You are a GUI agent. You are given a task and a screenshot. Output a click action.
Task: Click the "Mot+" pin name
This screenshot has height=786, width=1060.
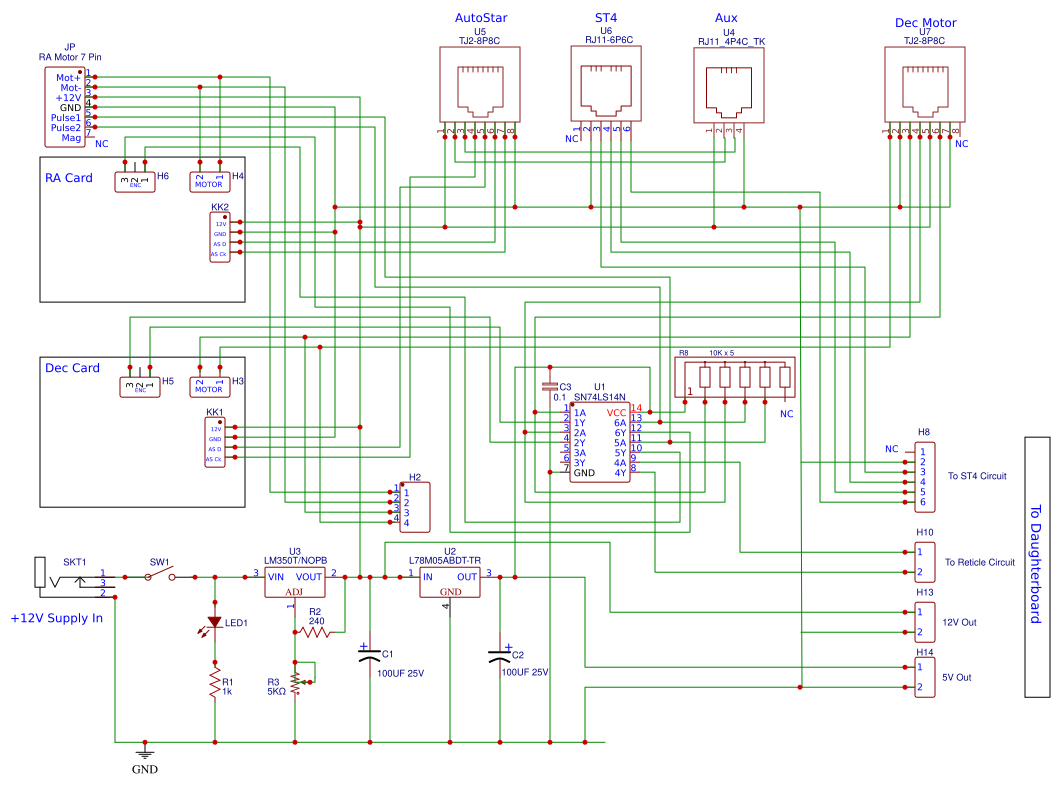click(68, 78)
